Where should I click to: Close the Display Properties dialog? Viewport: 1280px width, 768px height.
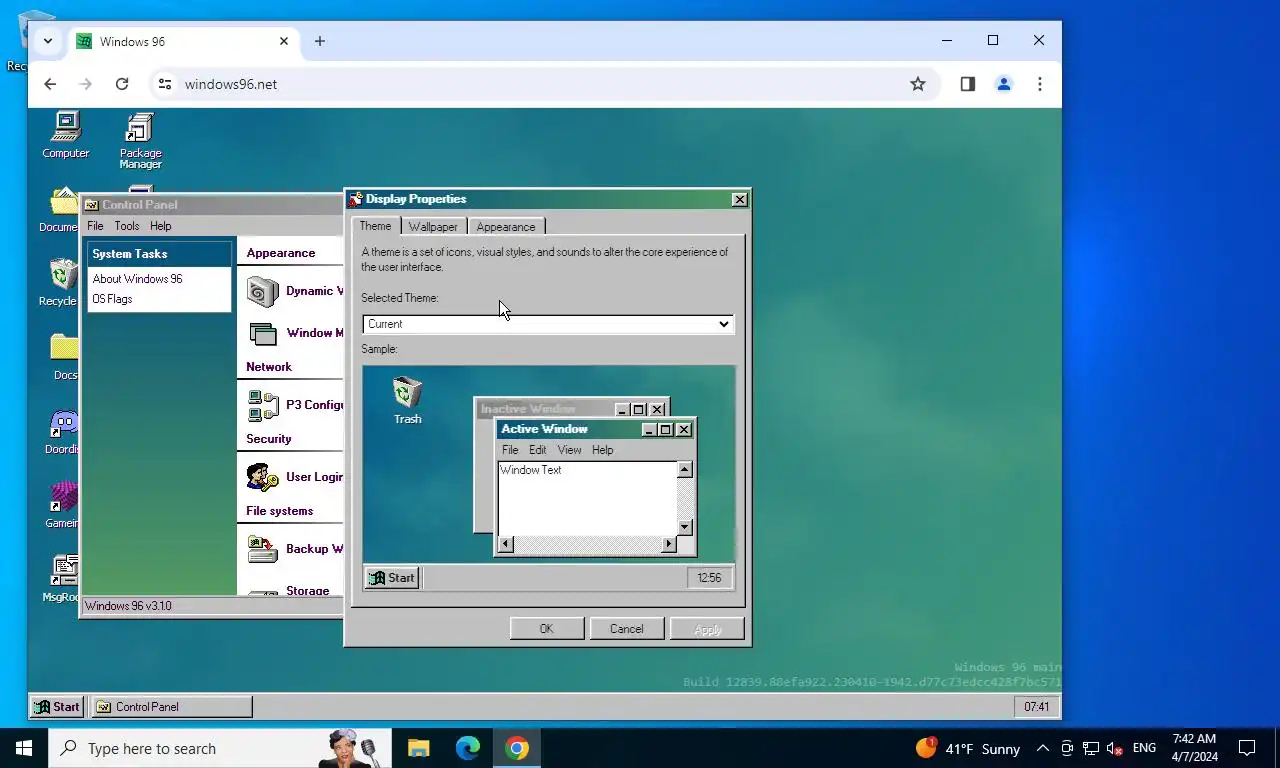click(740, 199)
